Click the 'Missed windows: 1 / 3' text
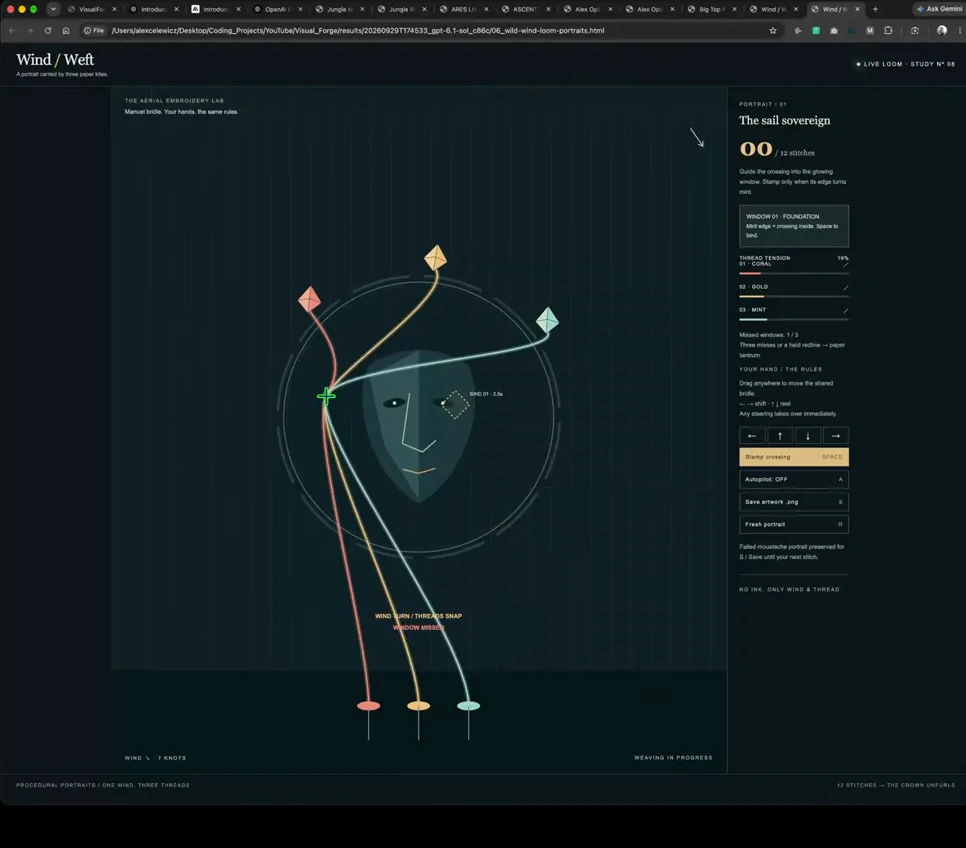966x848 pixels. pos(768,335)
